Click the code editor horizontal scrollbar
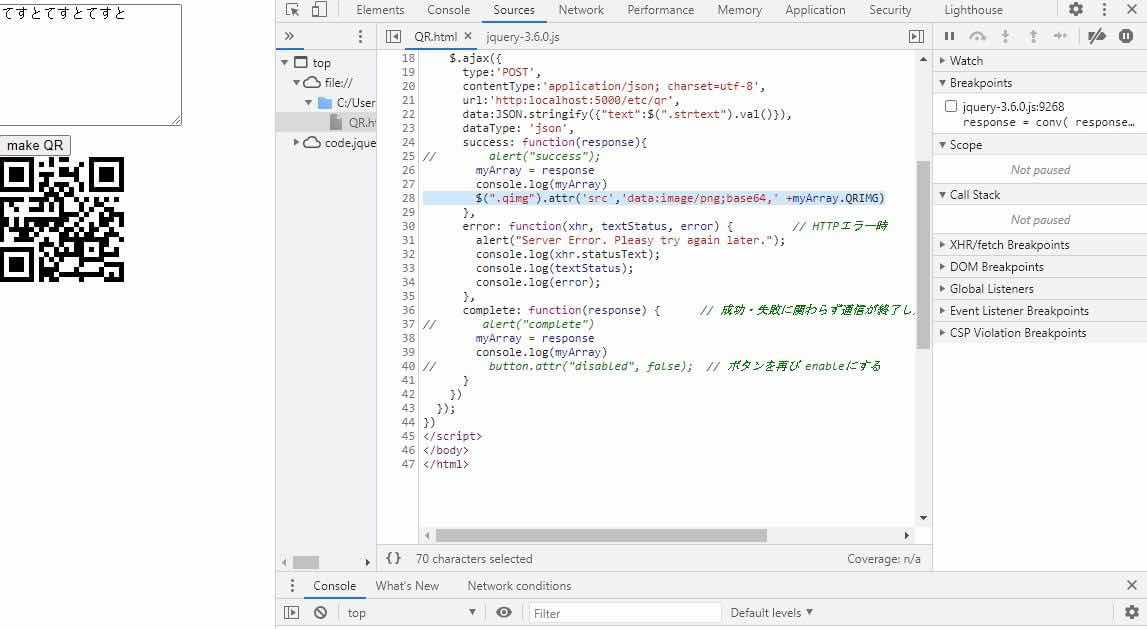 601,535
